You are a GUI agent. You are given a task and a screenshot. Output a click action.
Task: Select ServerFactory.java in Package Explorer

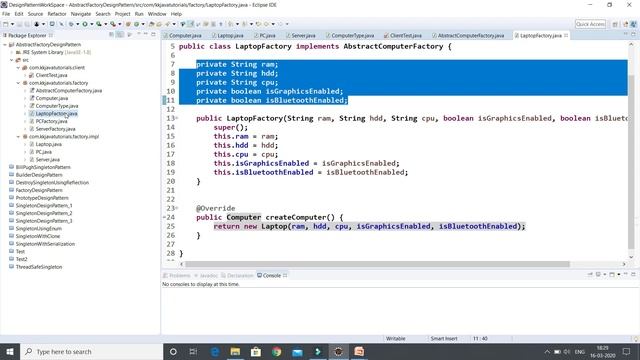pyautogui.click(x=55, y=129)
